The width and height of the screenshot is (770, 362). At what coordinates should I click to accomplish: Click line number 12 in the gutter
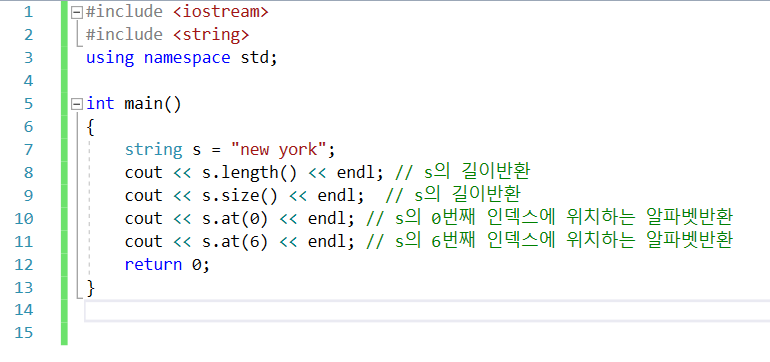(24, 265)
